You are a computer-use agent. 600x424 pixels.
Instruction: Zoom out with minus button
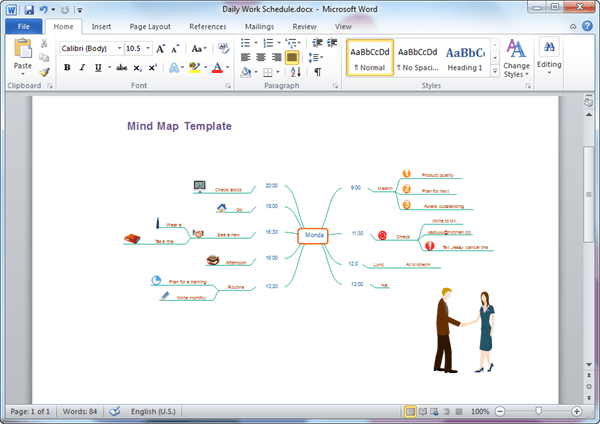point(500,412)
